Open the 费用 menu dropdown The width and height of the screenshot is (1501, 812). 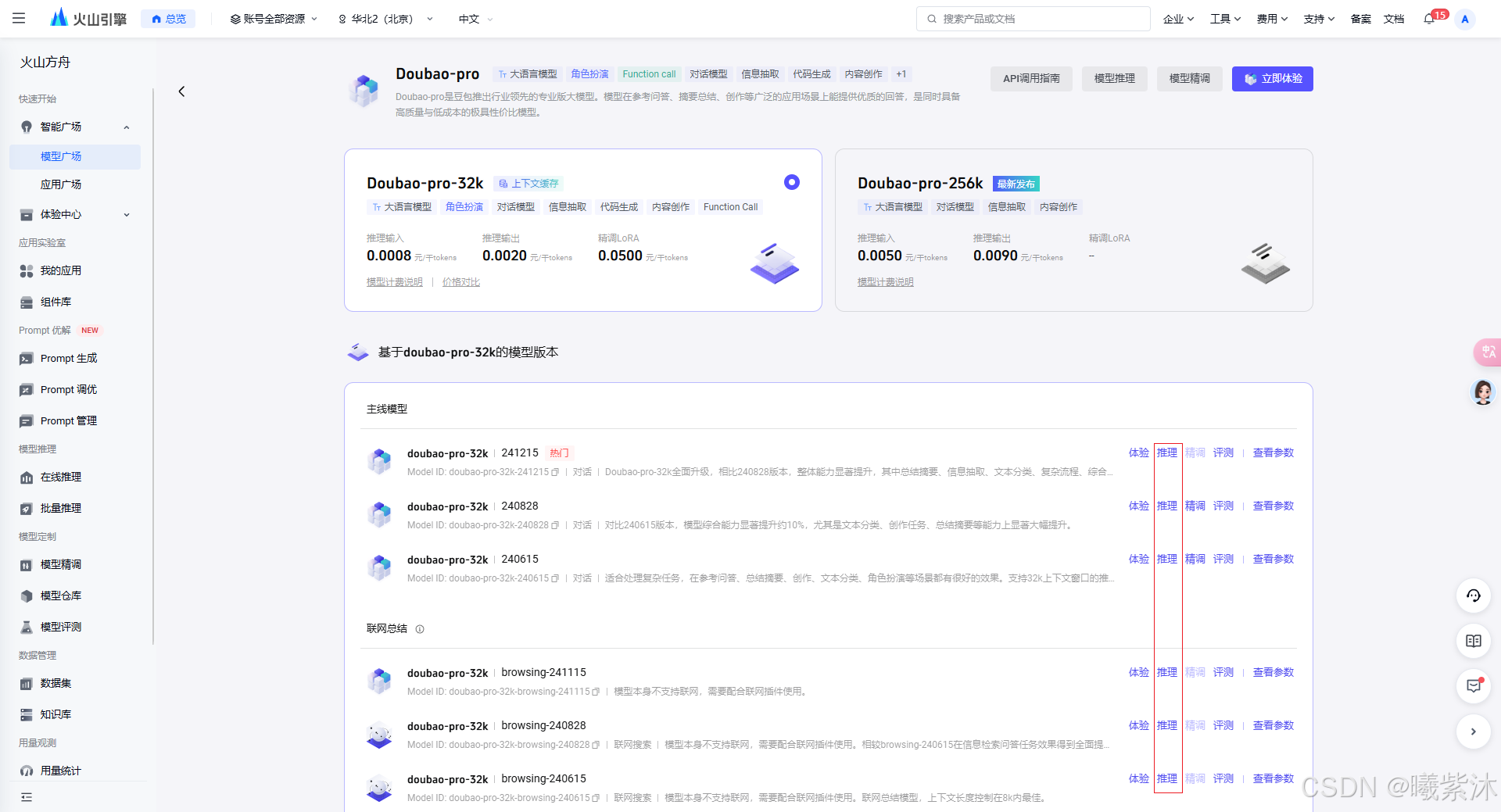pos(1272,19)
